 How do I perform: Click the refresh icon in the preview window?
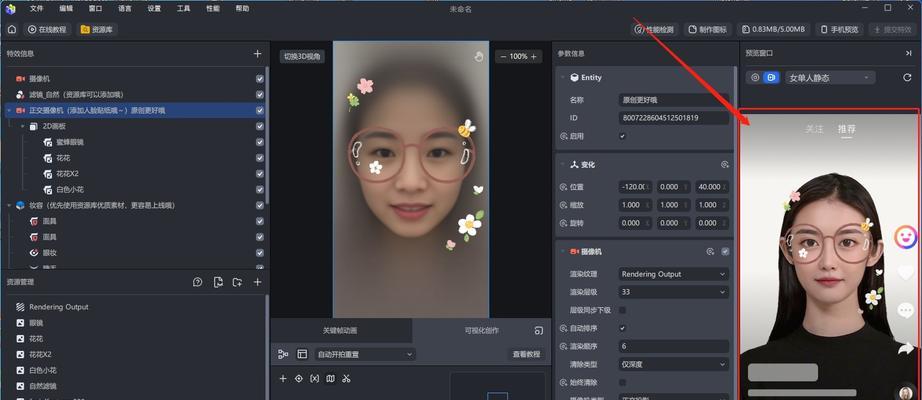909,78
